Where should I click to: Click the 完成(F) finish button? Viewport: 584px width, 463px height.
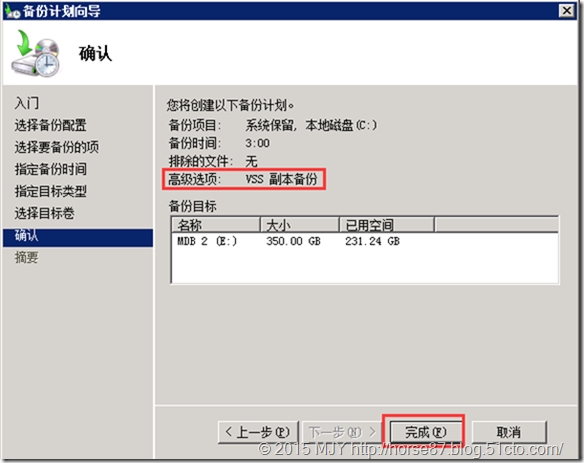click(425, 432)
